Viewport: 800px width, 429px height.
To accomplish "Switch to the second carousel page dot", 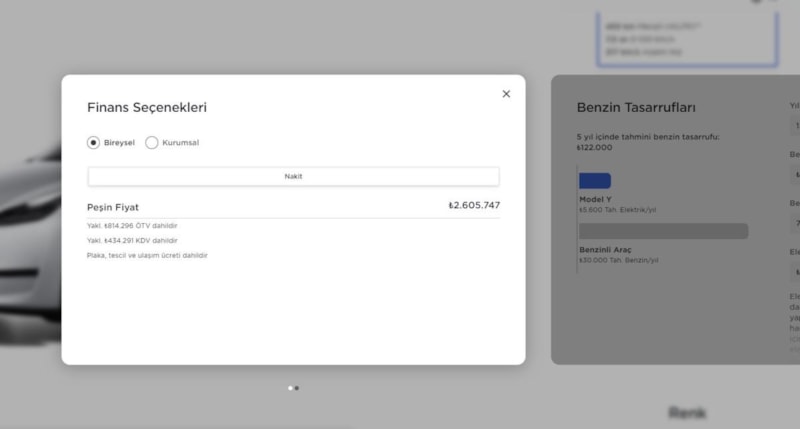I will [297, 388].
